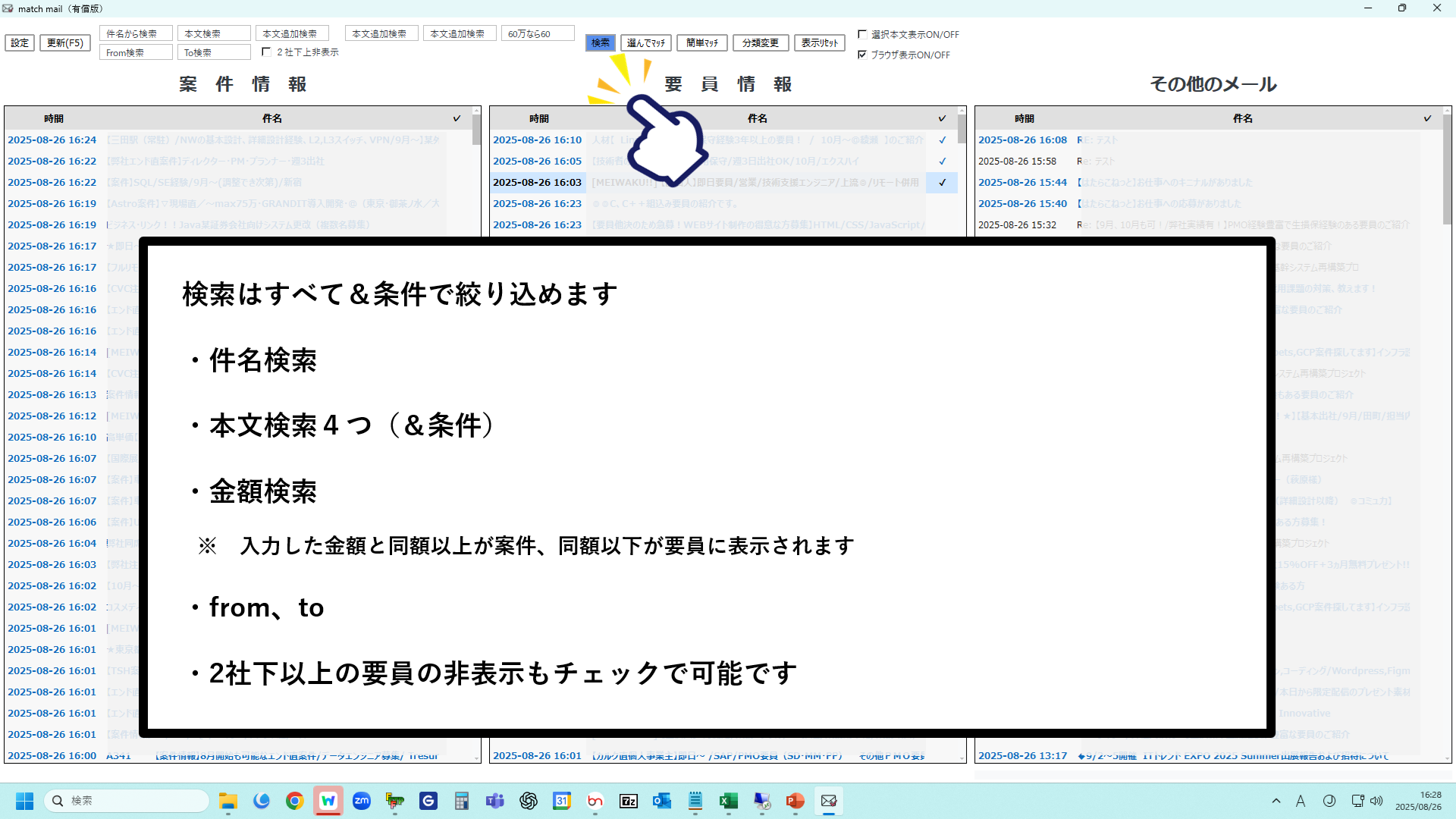Focus the From検索 input field
1456x819 pixels.
click(136, 52)
